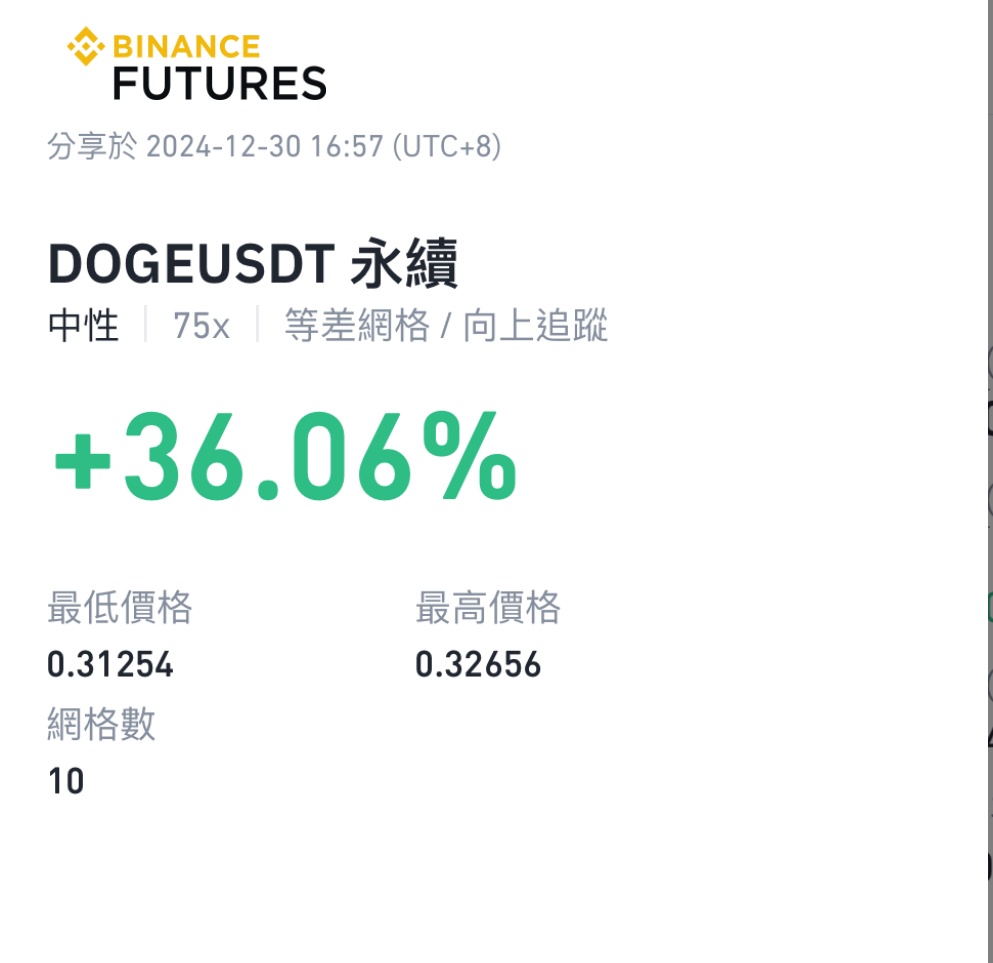Click the BINANCE wordmark text
Image resolution: width=993 pixels, height=963 pixels.
(x=186, y=47)
